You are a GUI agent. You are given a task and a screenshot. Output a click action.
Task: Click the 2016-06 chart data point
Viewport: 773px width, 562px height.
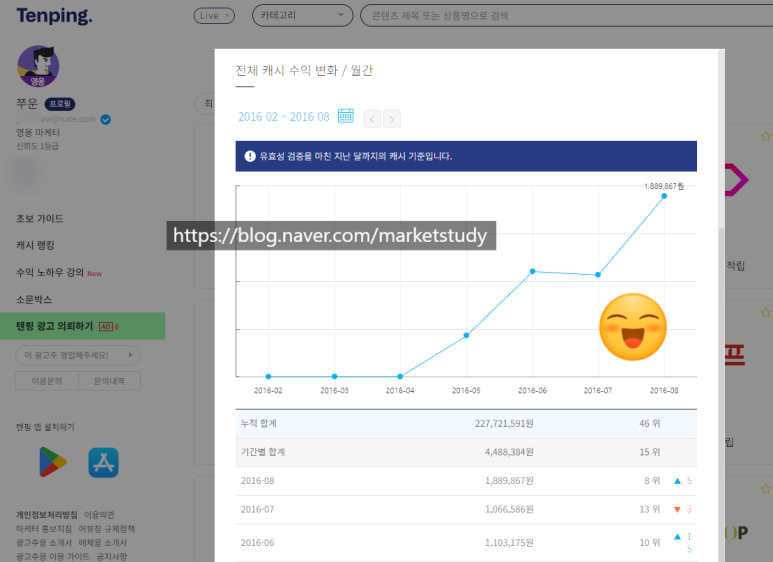(x=532, y=271)
